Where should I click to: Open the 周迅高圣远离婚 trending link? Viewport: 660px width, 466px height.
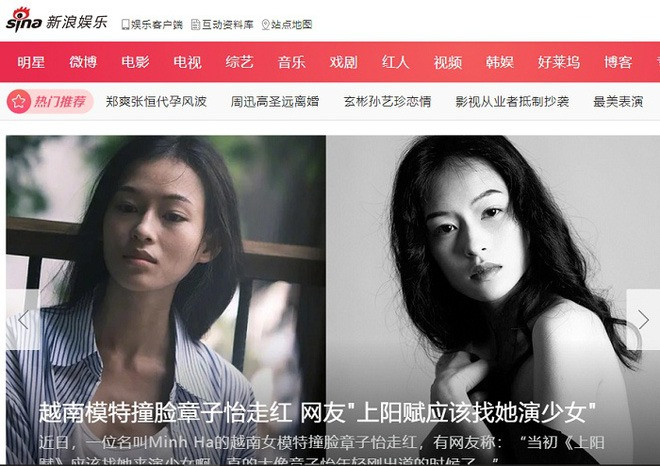click(x=275, y=101)
